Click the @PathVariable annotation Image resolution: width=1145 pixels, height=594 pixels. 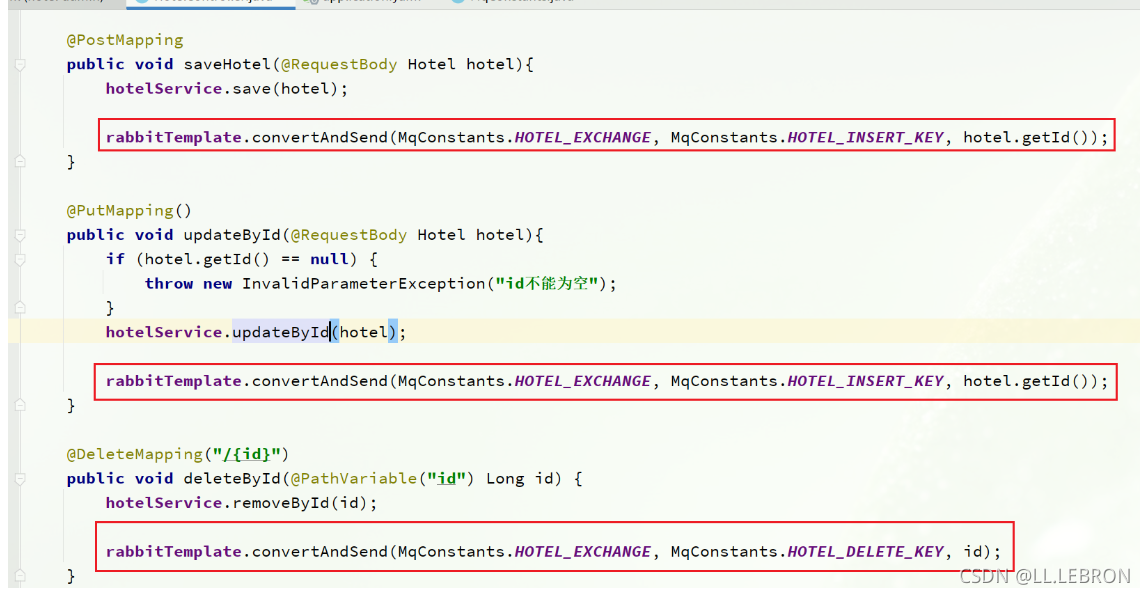point(353,479)
